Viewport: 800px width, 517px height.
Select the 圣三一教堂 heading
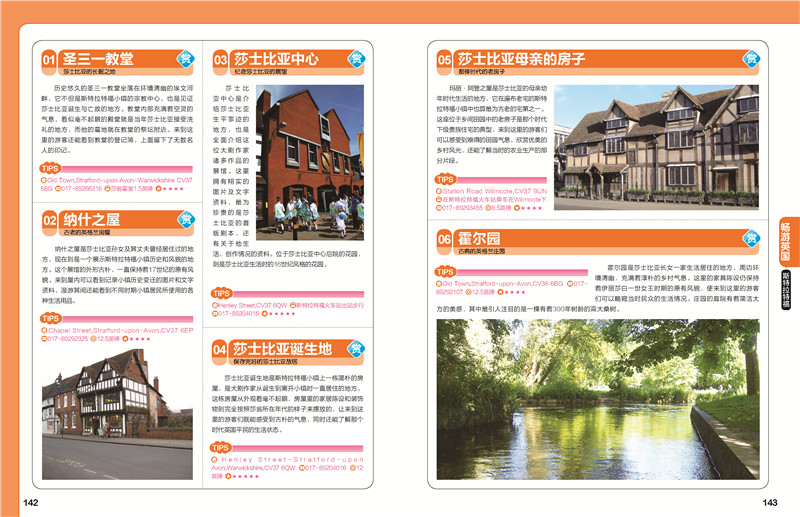98,59
